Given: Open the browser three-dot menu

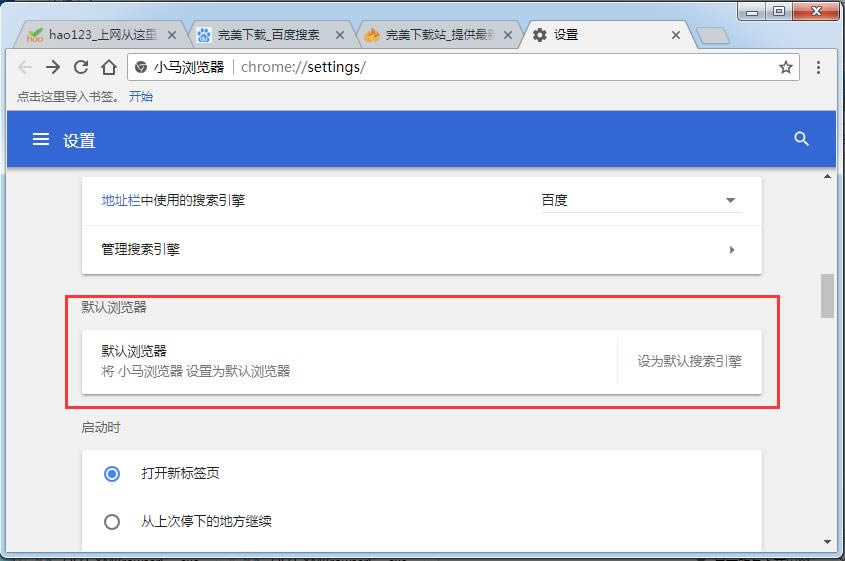Looking at the screenshot, I should (818, 67).
